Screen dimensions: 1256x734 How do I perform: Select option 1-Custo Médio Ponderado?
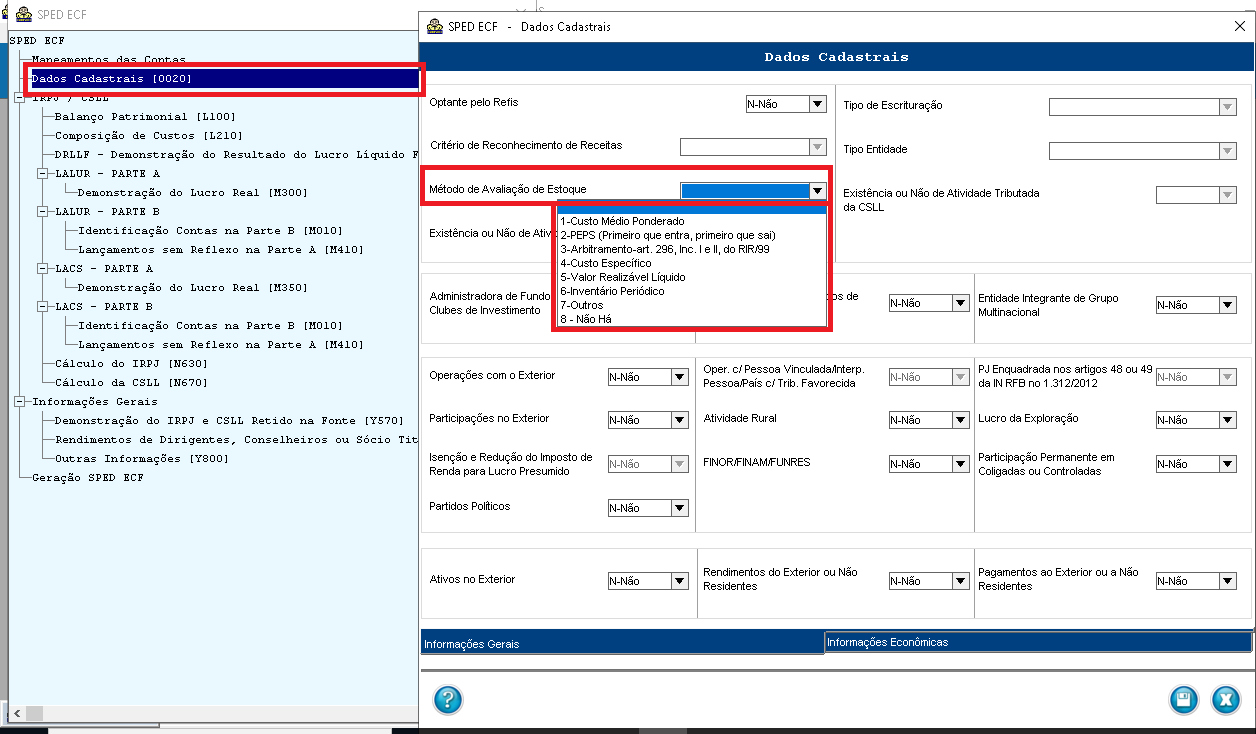pyautogui.click(x=691, y=221)
